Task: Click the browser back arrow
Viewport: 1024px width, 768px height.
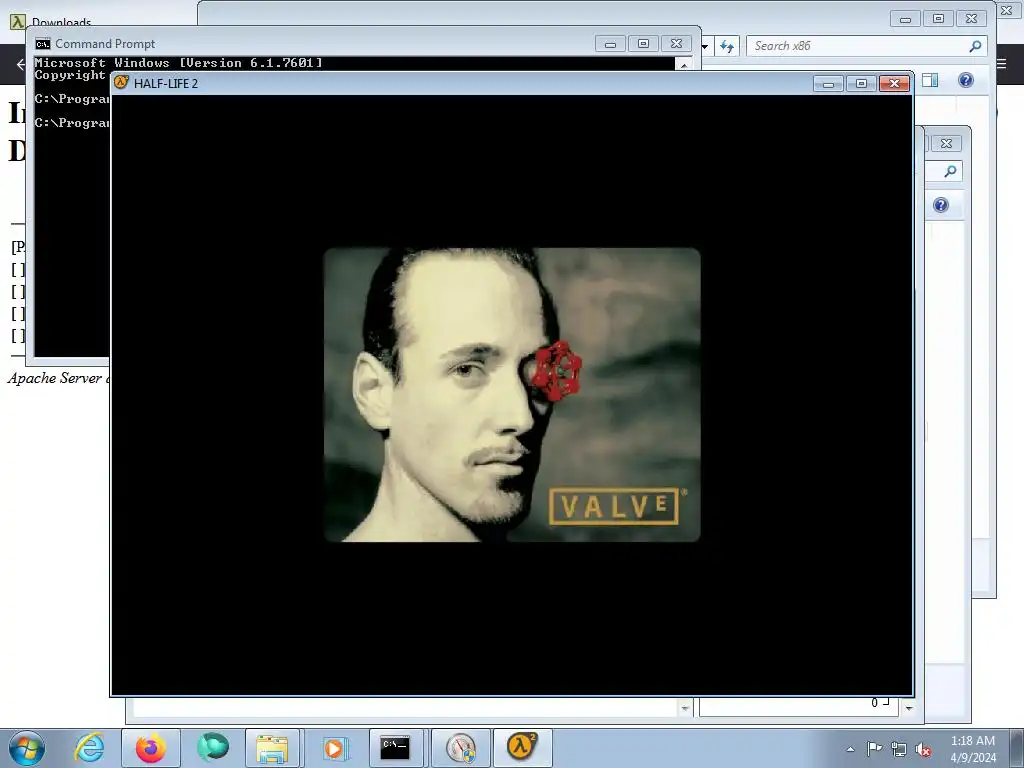Action: tap(20, 64)
